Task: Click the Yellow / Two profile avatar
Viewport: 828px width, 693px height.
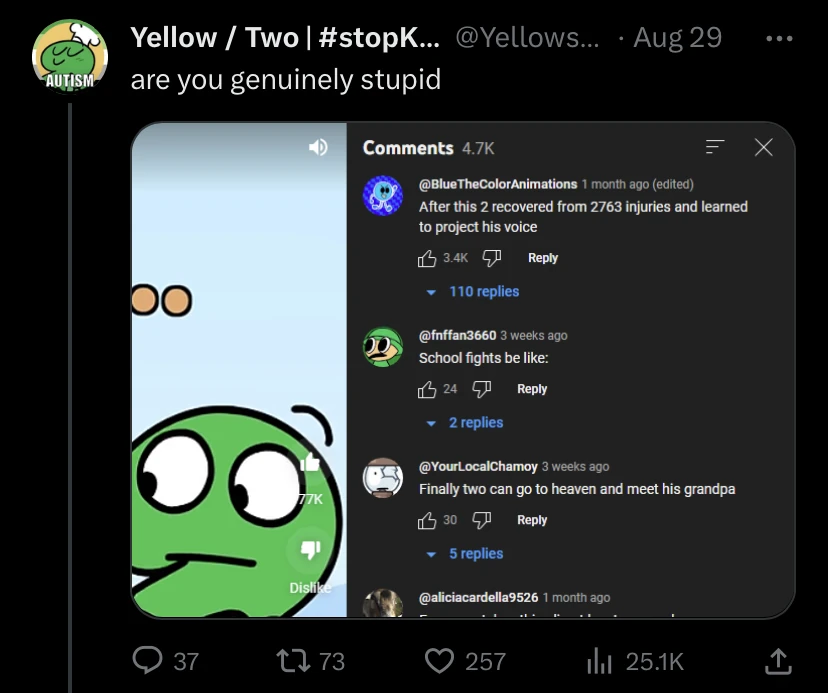Action: point(69,56)
